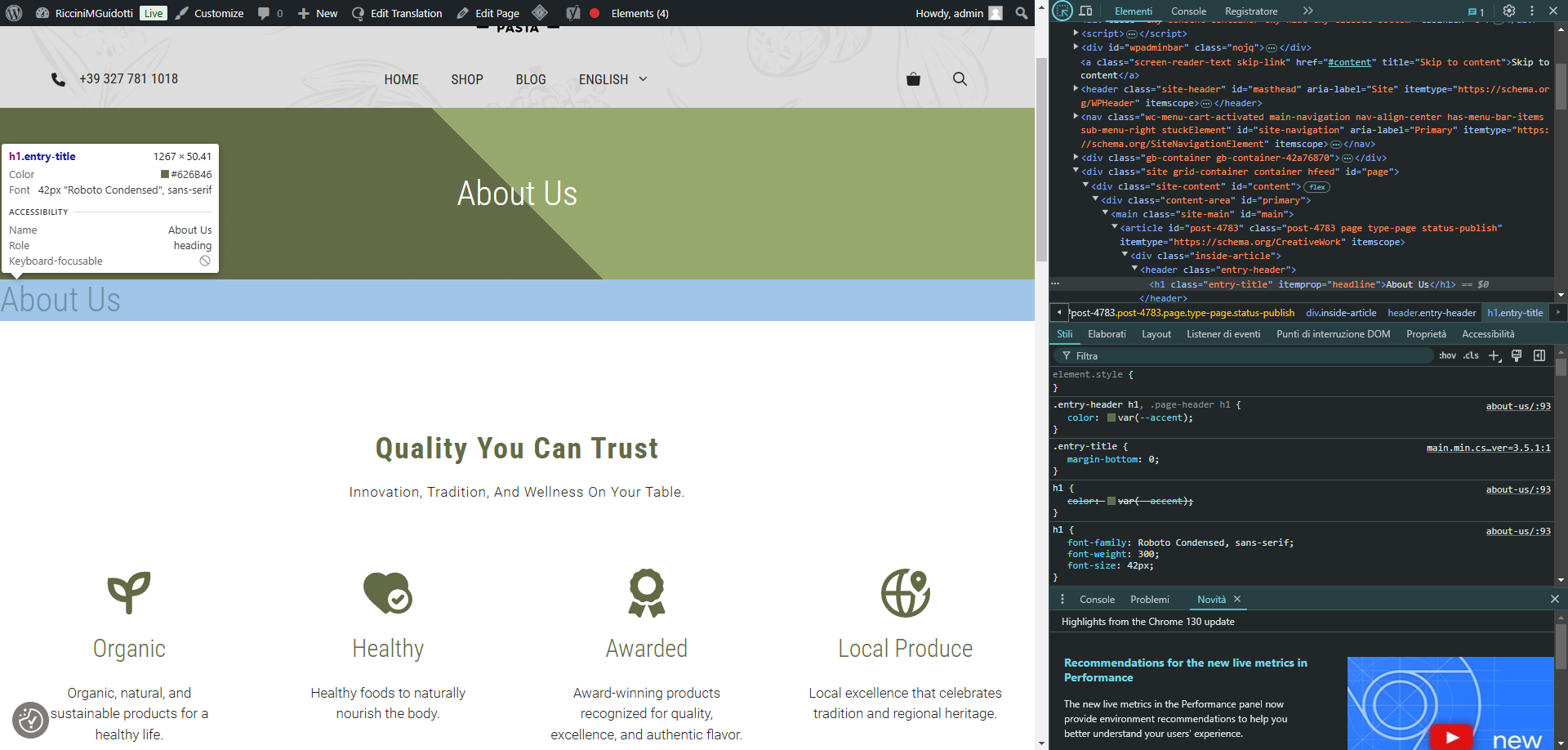Expand the English language dropdown
1568x750 pixels.
click(x=613, y=79)
